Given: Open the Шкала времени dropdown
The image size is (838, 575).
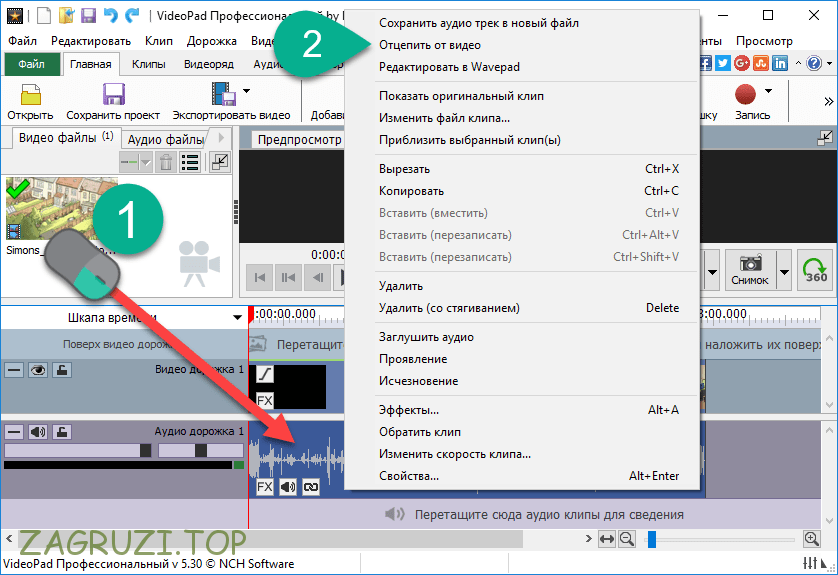Looking at the screenshot, I should coord(237,318).
